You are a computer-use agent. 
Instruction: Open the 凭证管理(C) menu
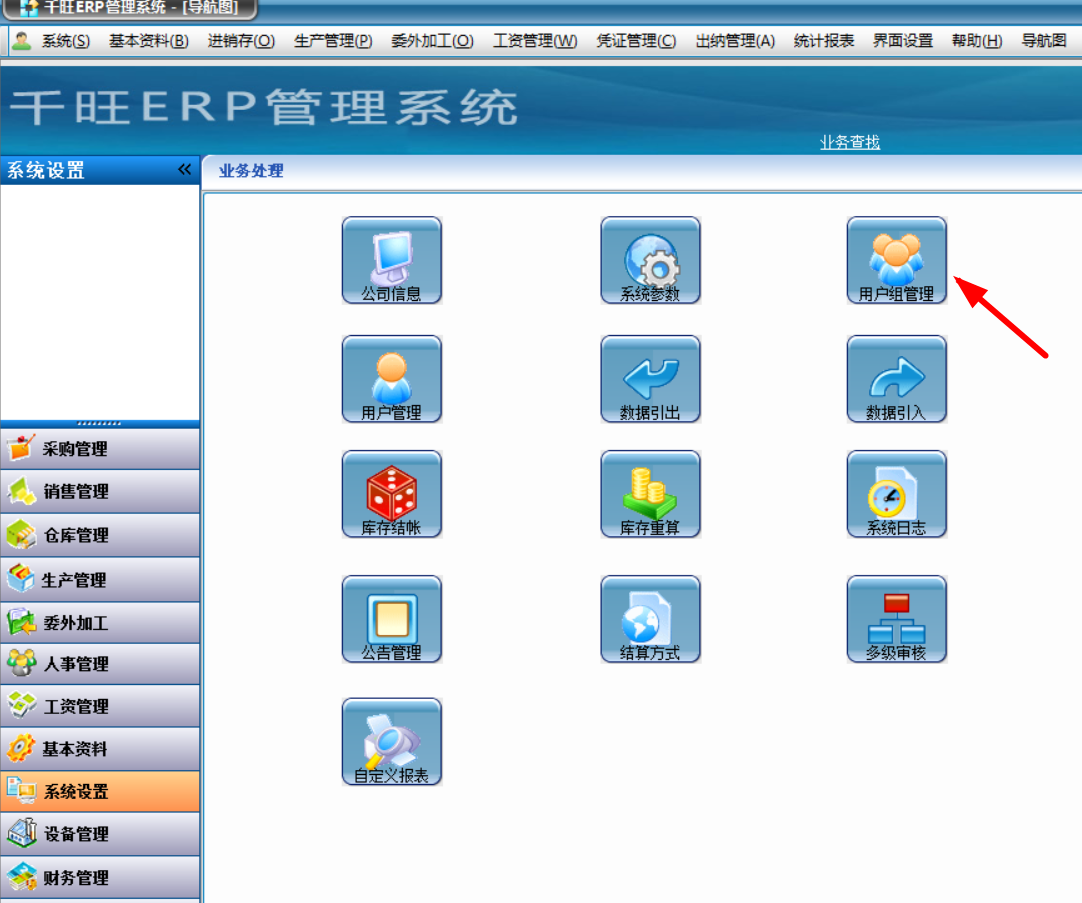tap(636, 41)
